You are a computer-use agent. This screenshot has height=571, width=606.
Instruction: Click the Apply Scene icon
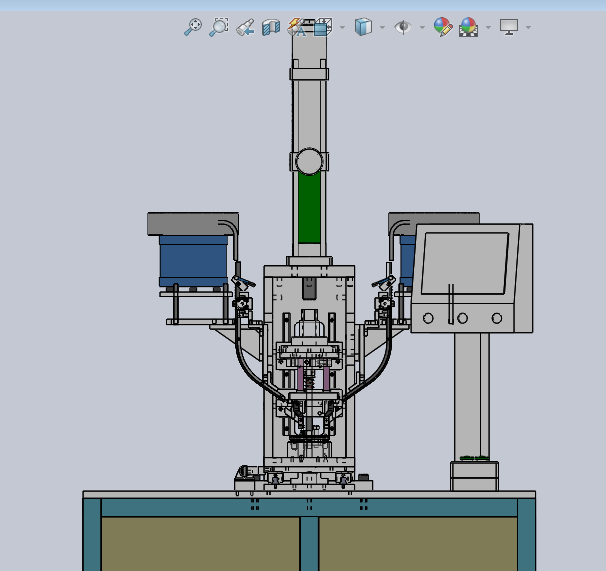(x=468, y=27)
